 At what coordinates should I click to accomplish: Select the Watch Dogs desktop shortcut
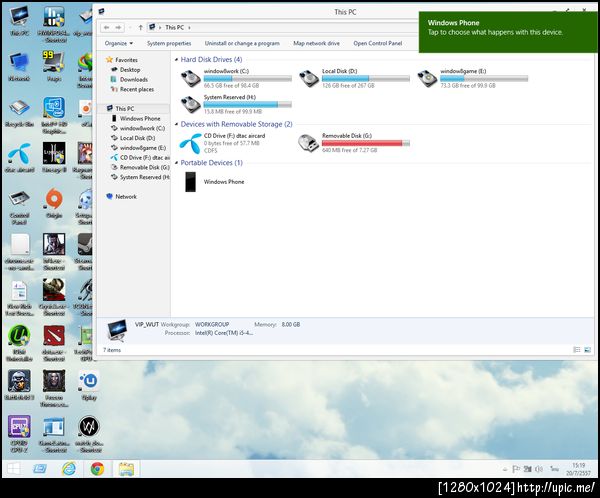(89, 434)
